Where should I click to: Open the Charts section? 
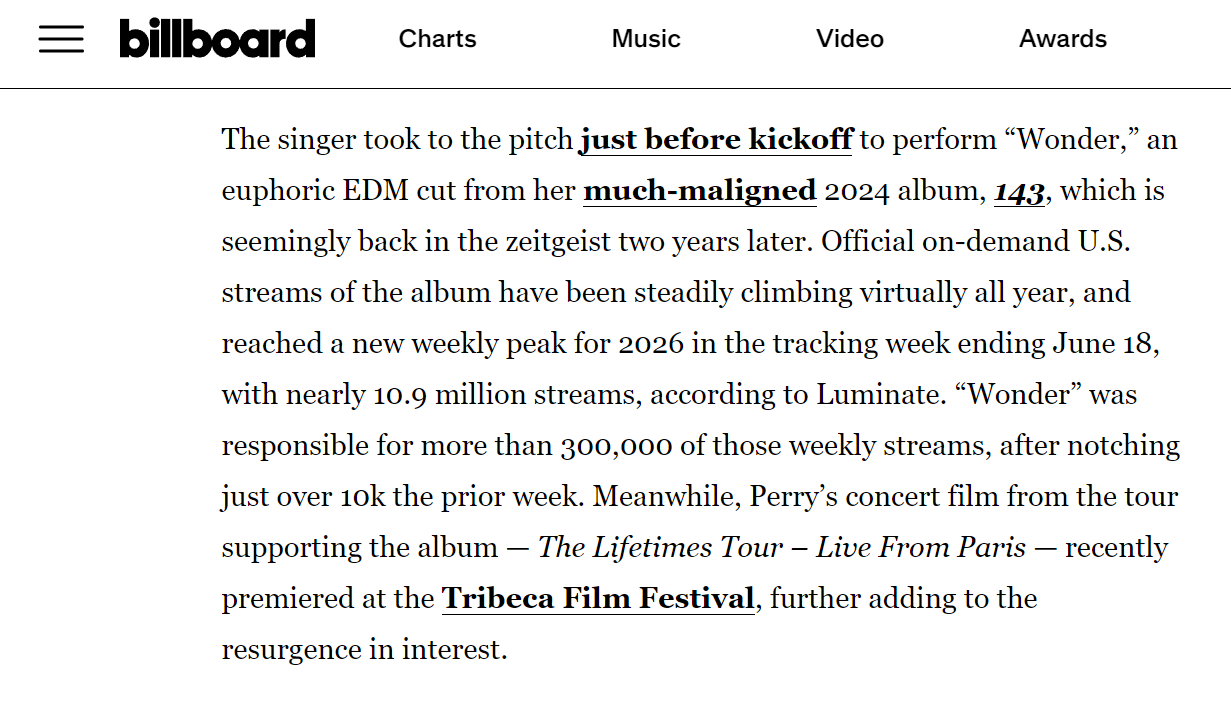click(x=438, y=39)
